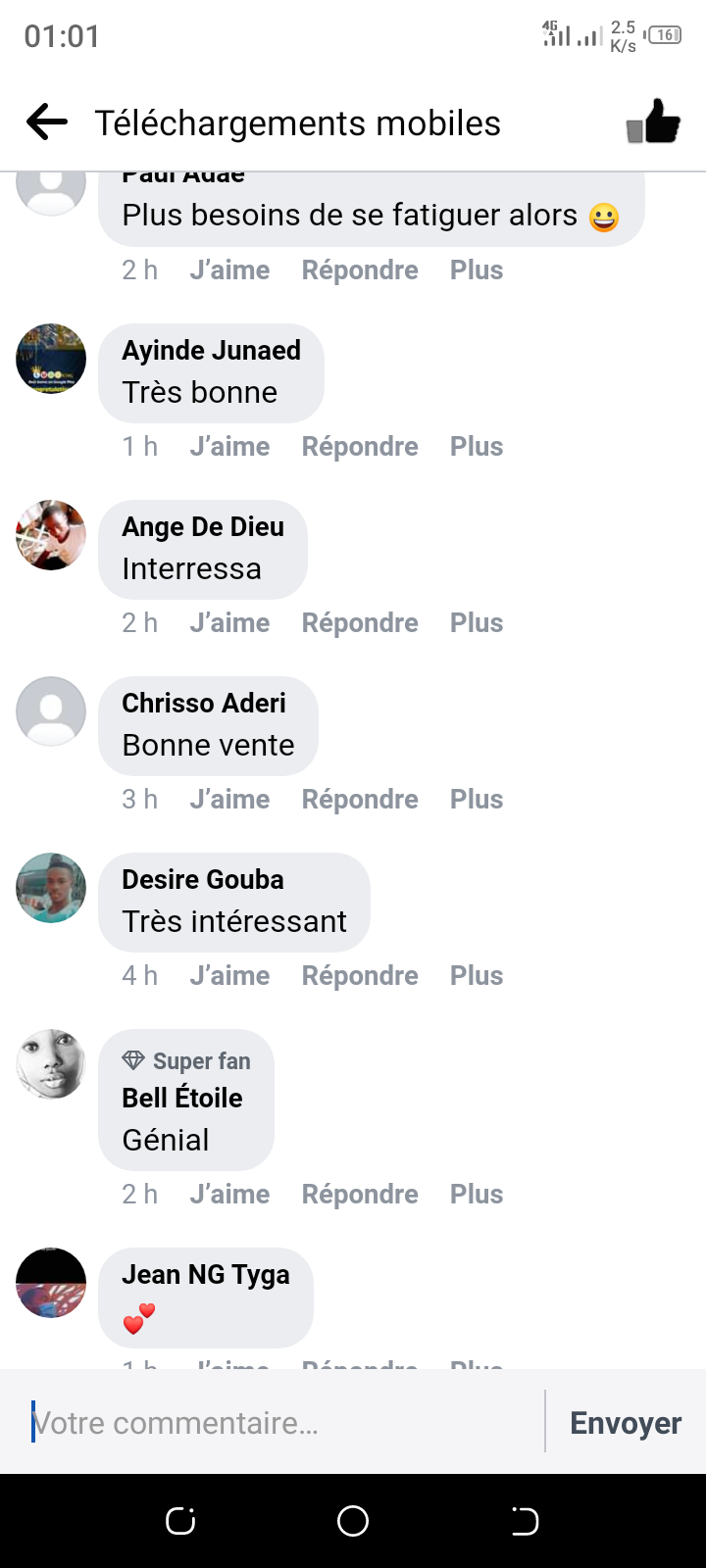Open Plus menu under Paul's comment
This screenshot has height=1568, width=706.
point(477,270)
